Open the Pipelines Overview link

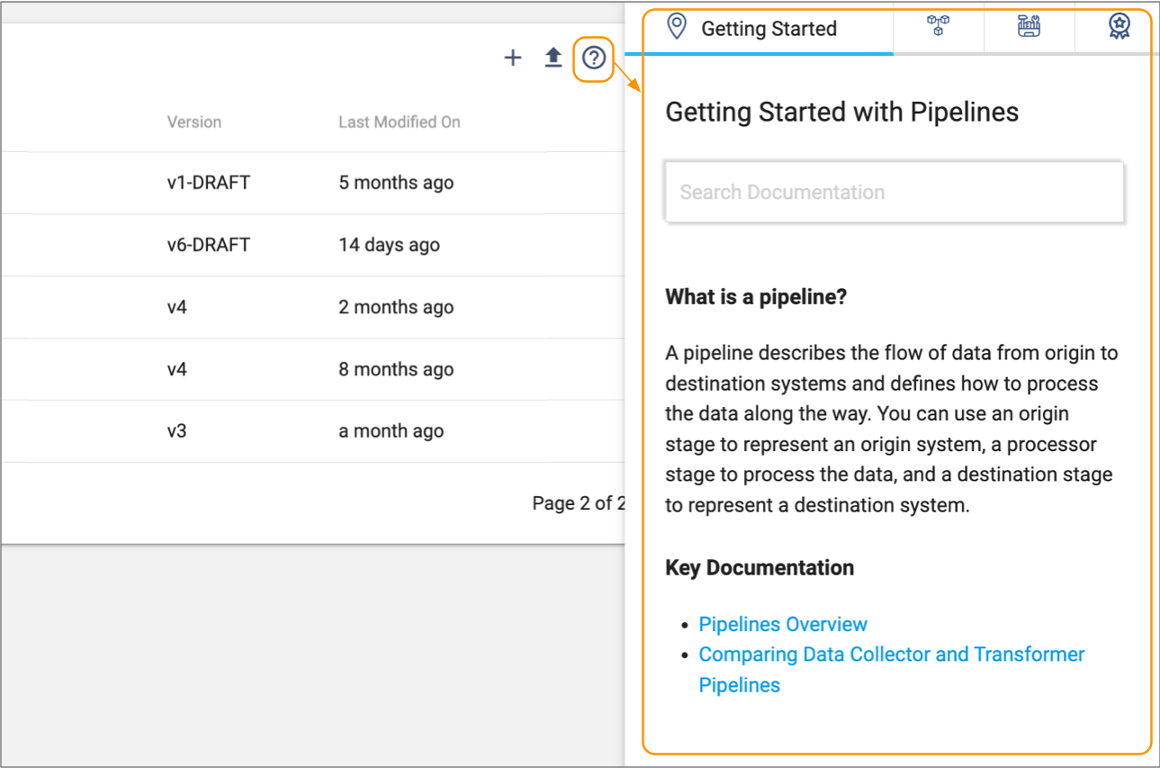coord(783,624)
